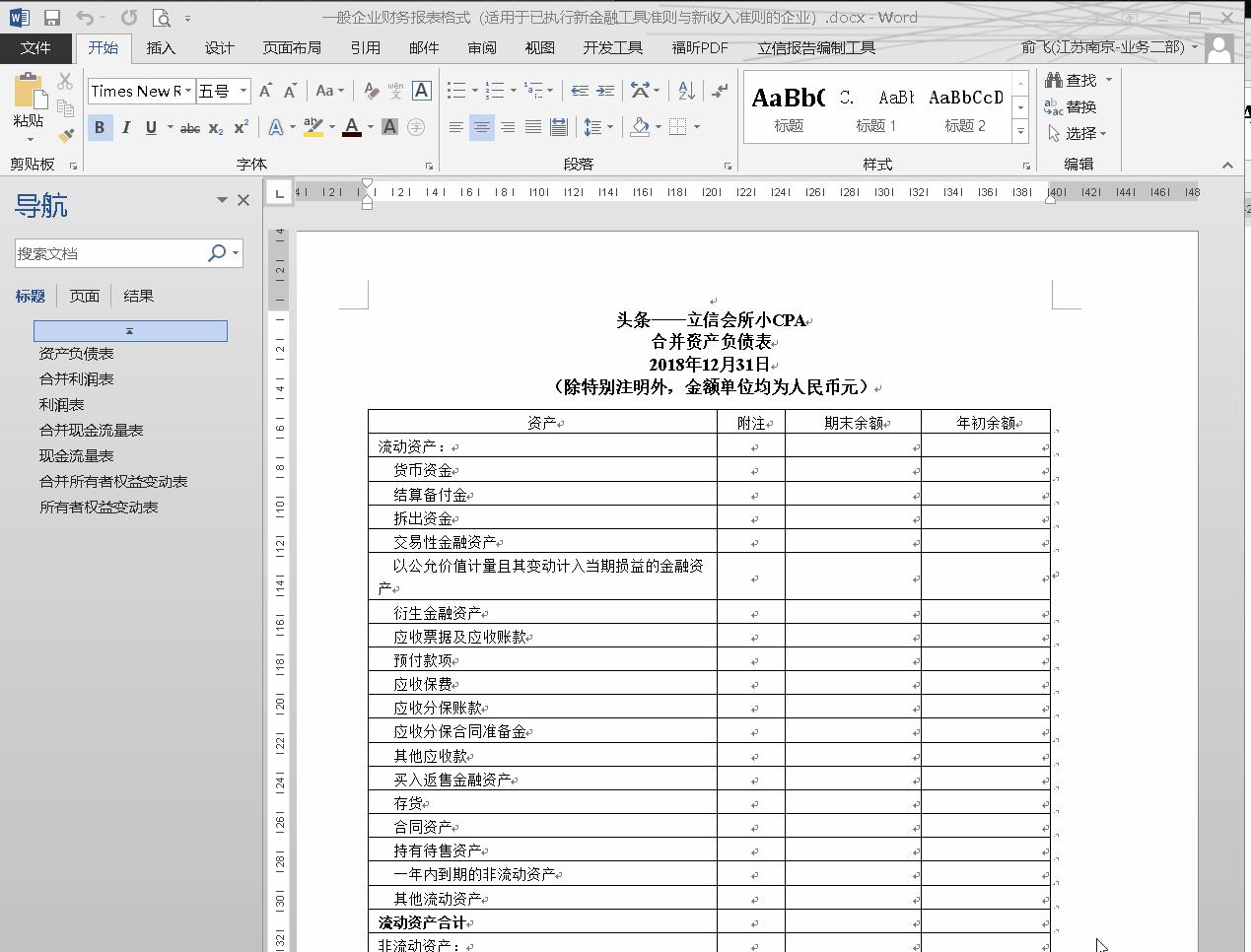Image resolution: width=1251 pixels, height=952 pixels.
Task: Apply text highlight color with highlighter icon
Action: 313,126
